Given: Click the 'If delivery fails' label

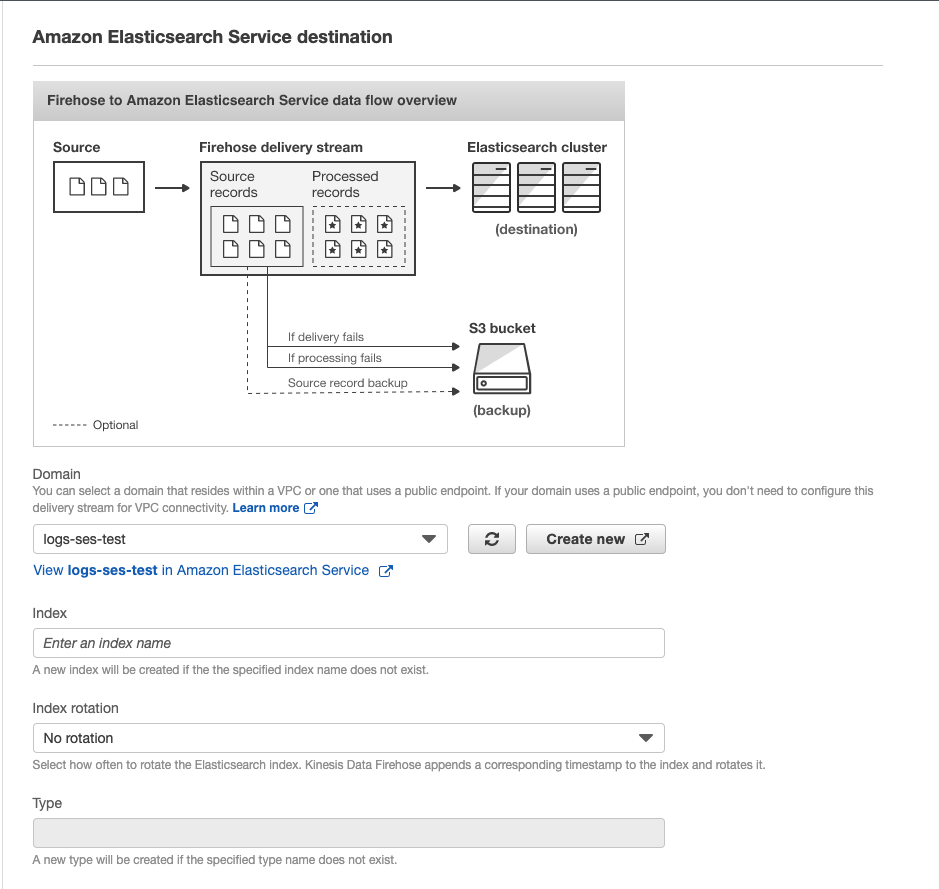Looking at the screenshot, I should click(325, 337).
